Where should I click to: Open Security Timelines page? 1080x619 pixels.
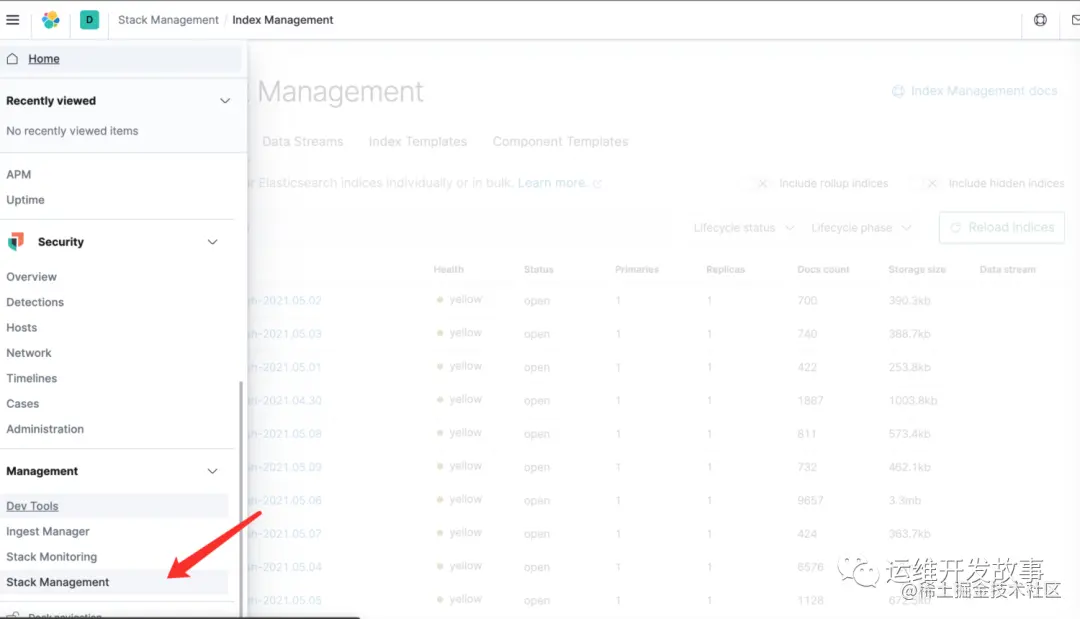[32, 378]
